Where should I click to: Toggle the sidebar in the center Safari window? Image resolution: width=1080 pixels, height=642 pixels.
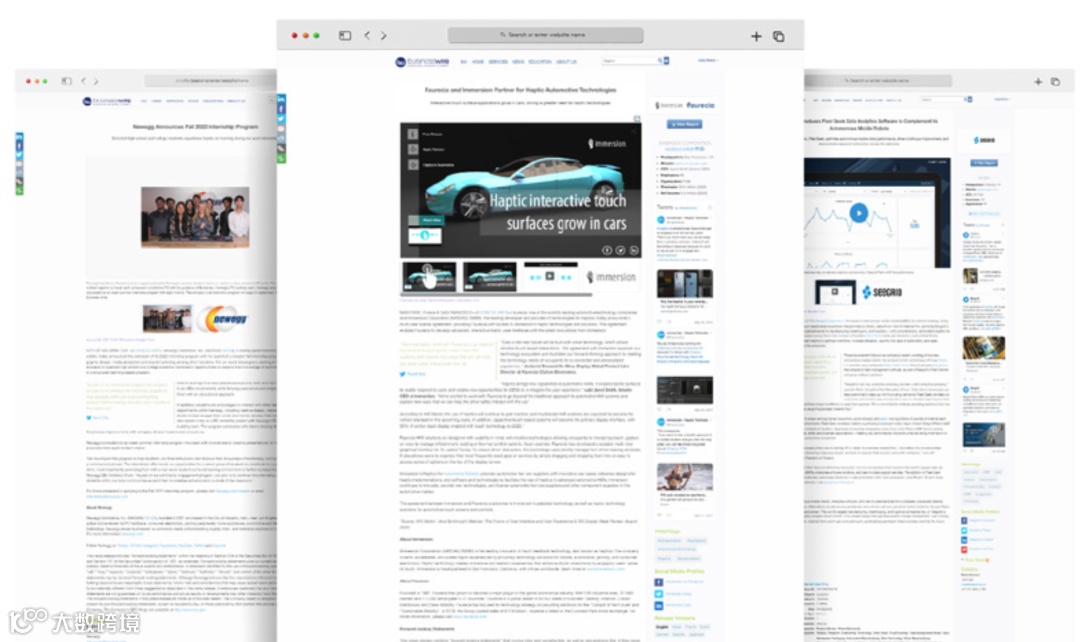pos(345,35)
